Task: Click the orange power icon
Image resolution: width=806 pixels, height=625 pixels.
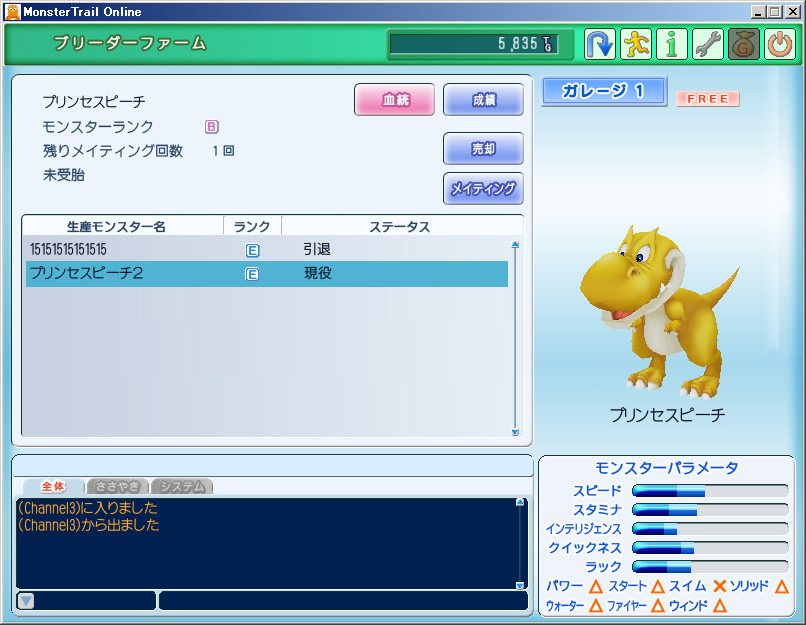Action: tap(780, 44)
